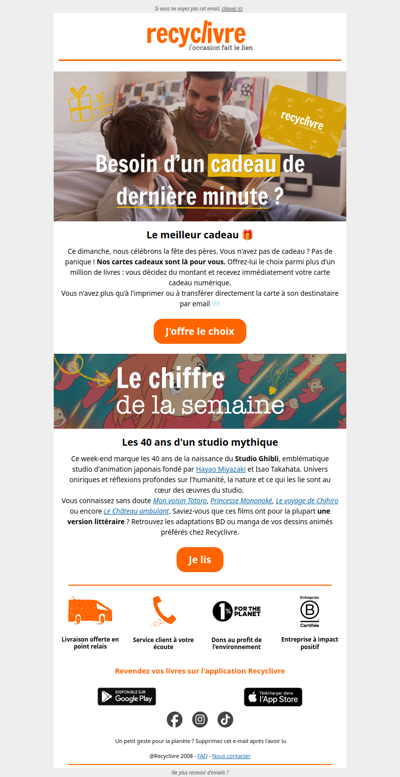Open the "Le voyage de Chihiro" link
This screenshot has width=400, height=777.
pos(307,500)
